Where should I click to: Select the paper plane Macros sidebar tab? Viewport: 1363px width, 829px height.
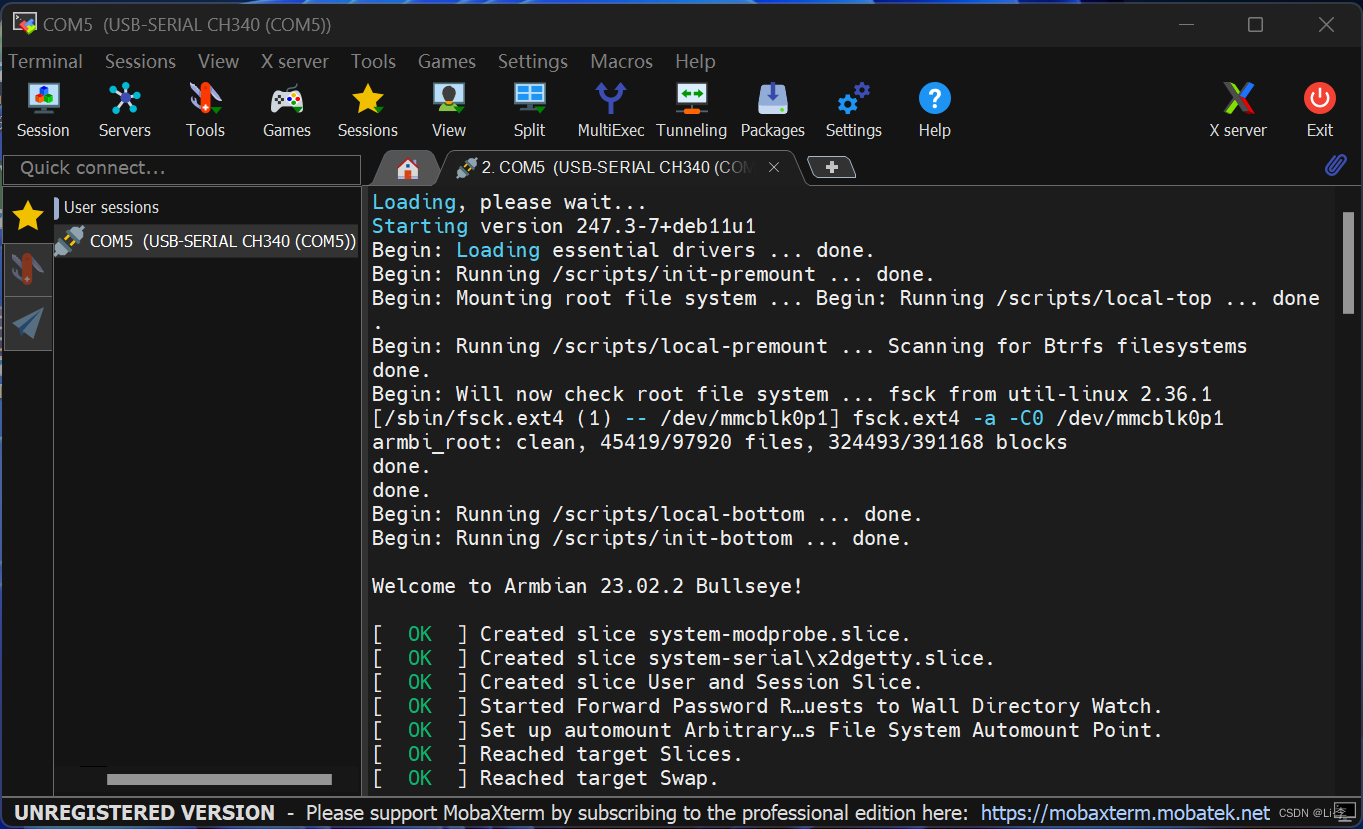pos(28,323)
